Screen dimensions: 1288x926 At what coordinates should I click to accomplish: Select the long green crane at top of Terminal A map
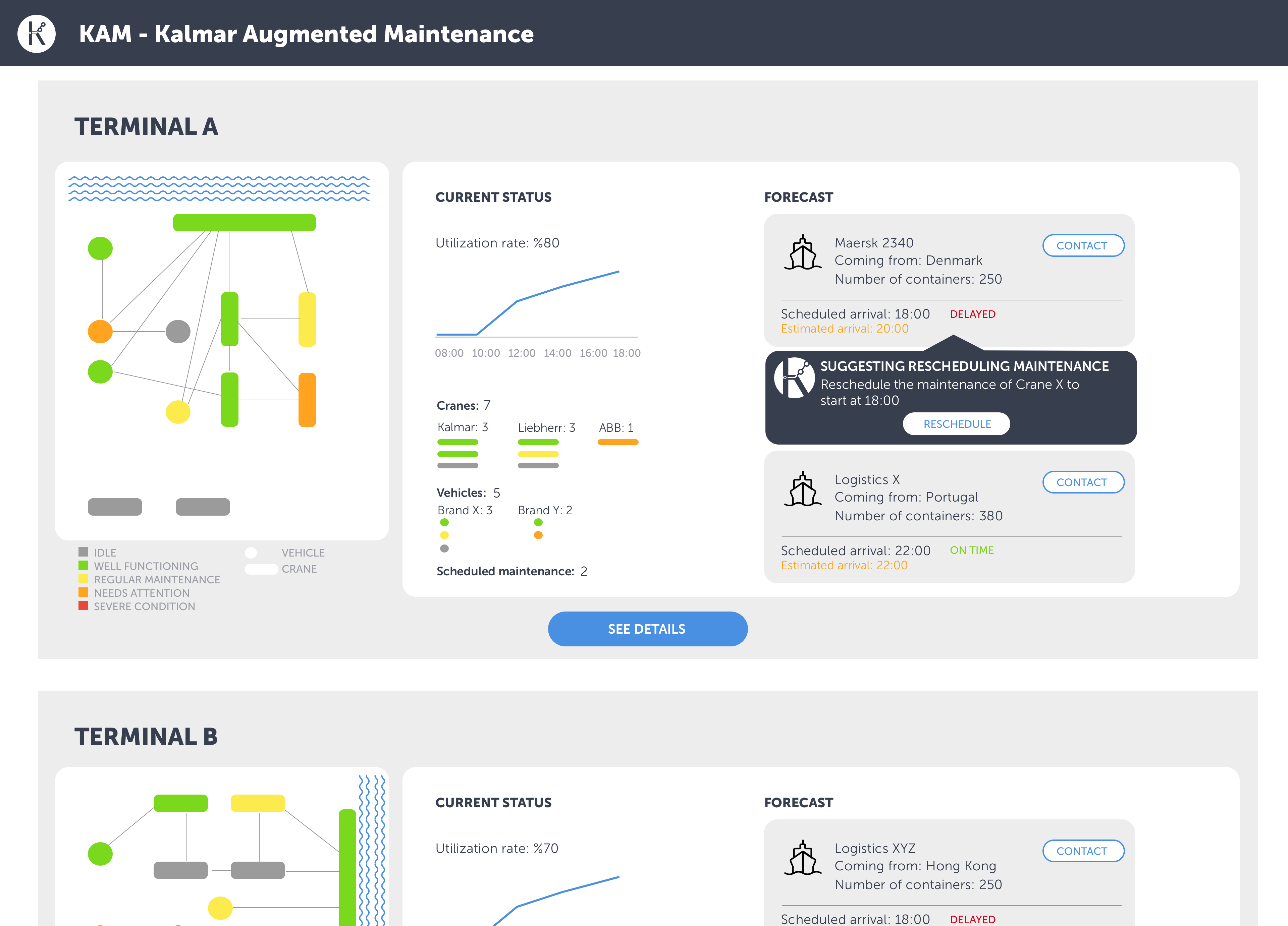pos(244,223)
